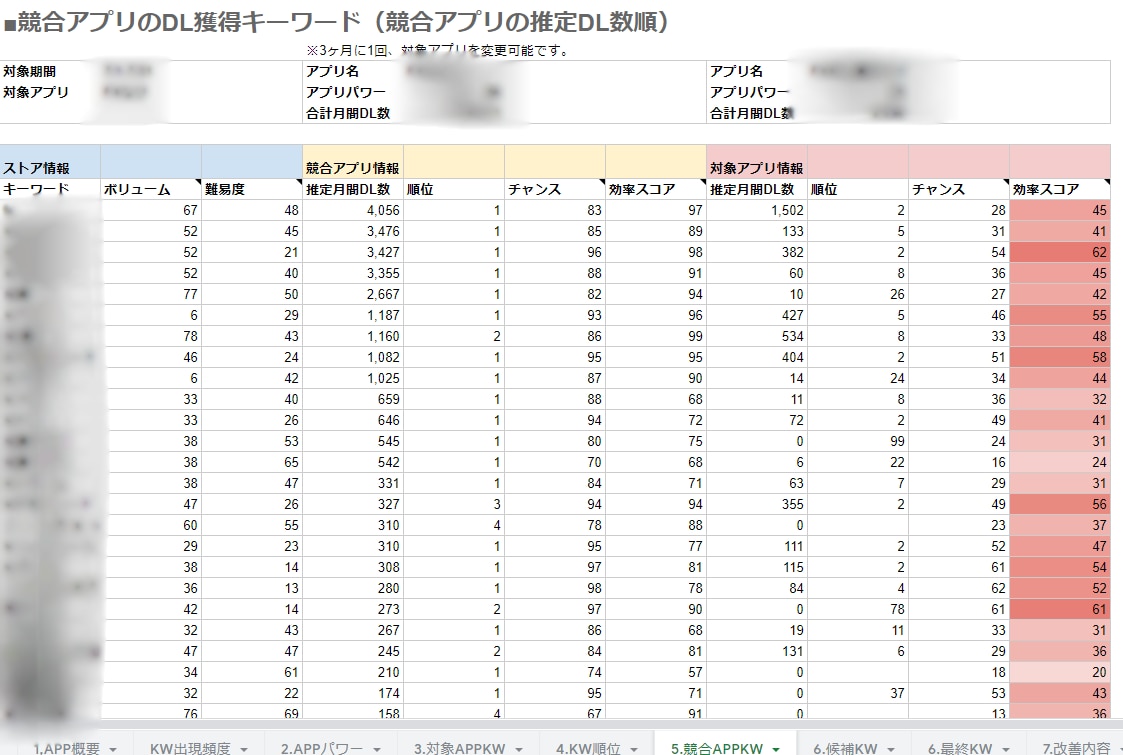Select the cell with value 1,187
This screenshot has width=1123, height=755.
point(353,315)
